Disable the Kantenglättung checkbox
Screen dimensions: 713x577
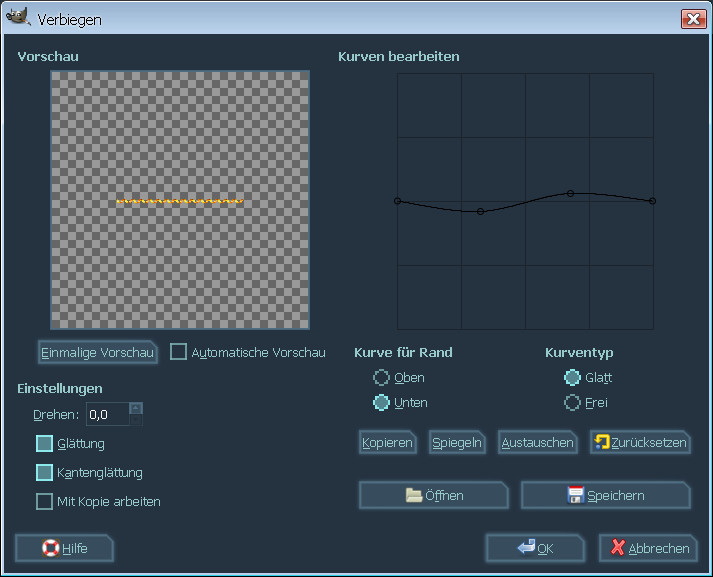[x=45, y=472]
